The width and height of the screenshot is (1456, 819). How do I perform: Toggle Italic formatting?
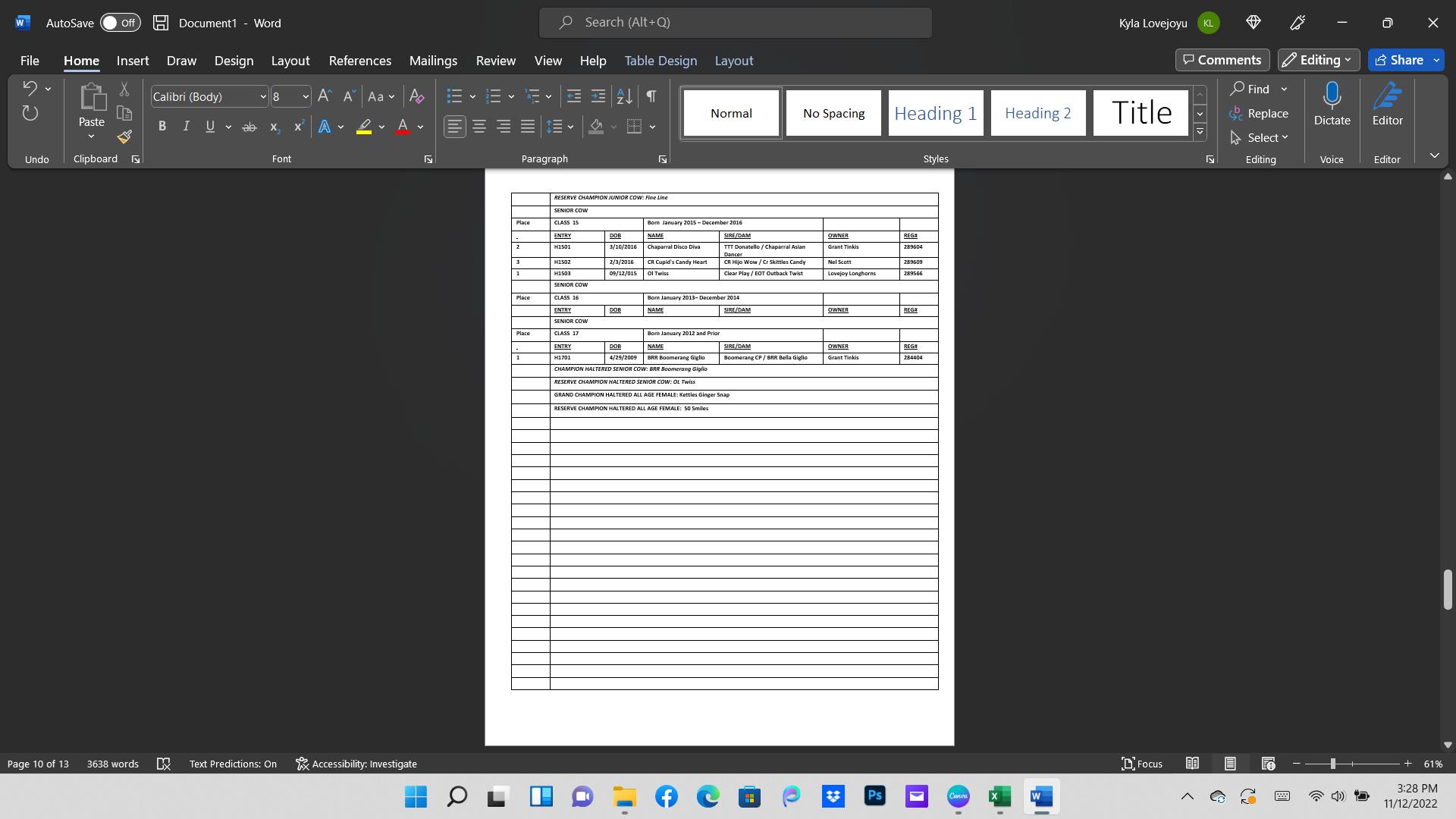pos(186,127)
